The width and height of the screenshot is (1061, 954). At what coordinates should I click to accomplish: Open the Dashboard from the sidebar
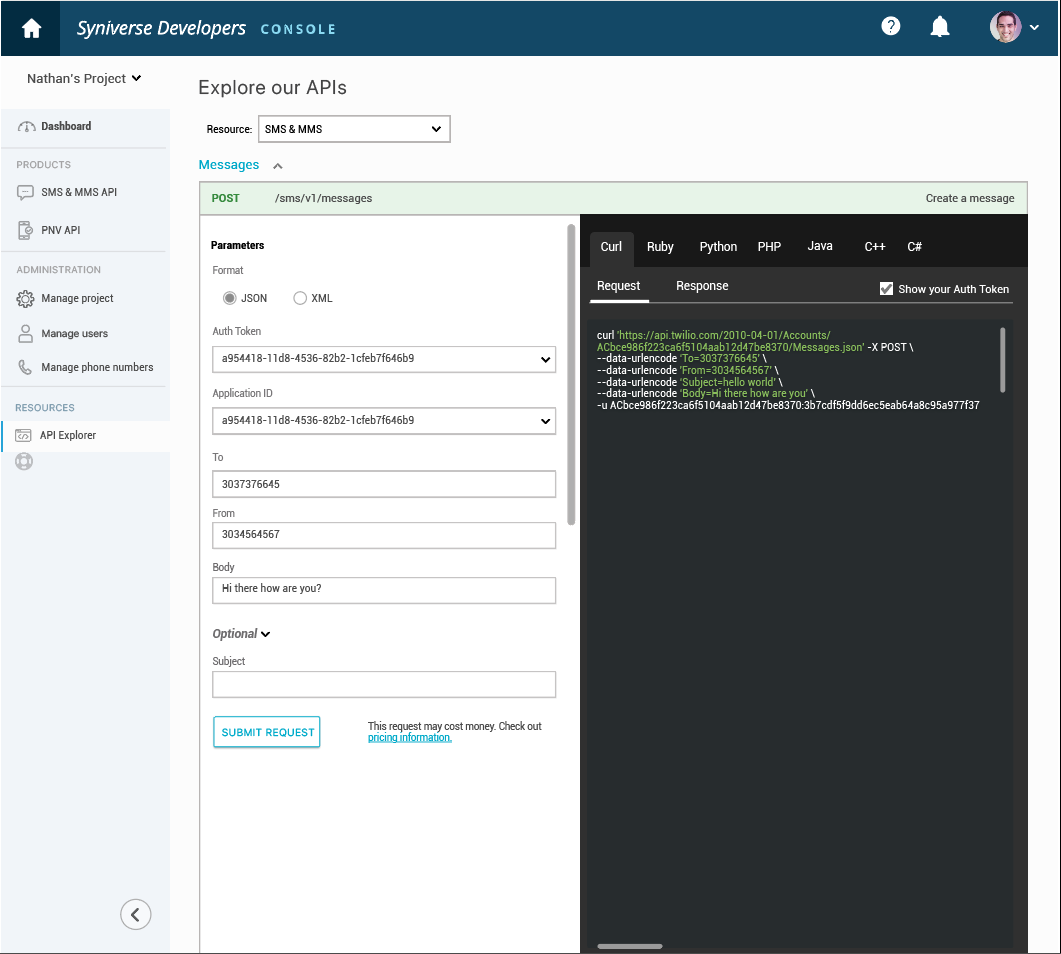pyautogui.click(x=65, y=126)
